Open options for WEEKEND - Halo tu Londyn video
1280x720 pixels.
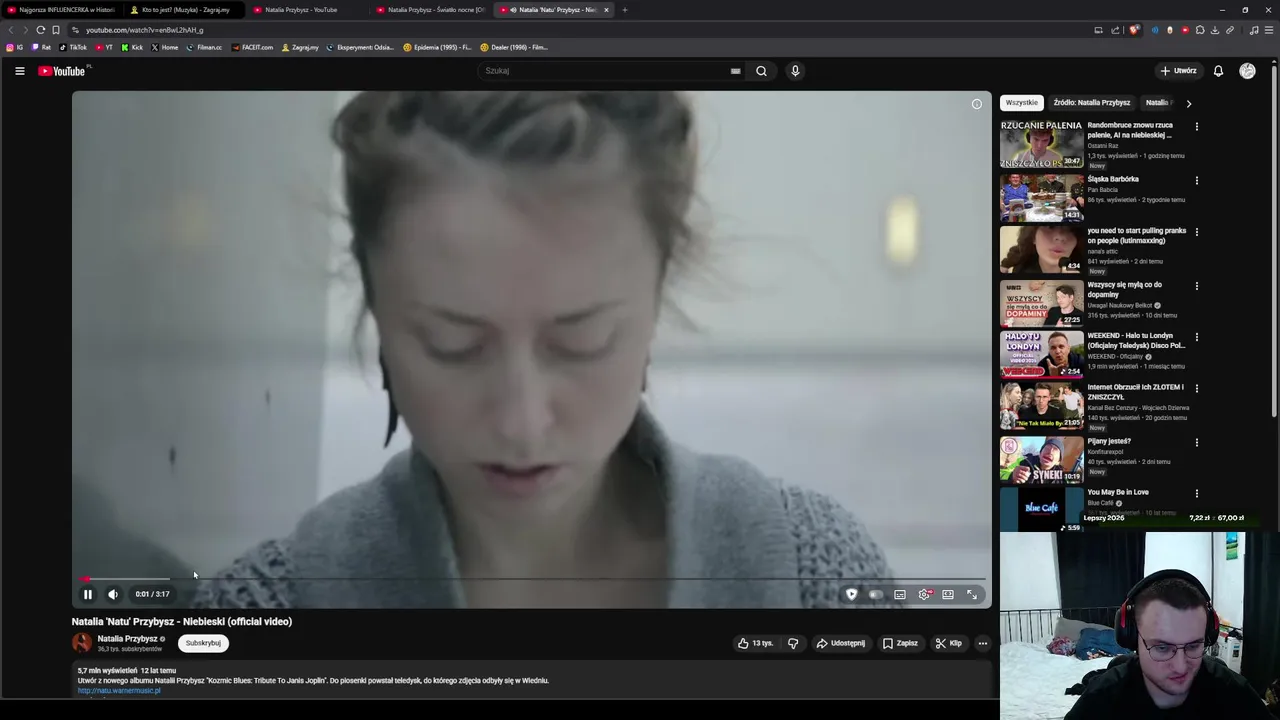click(1196, 337)
